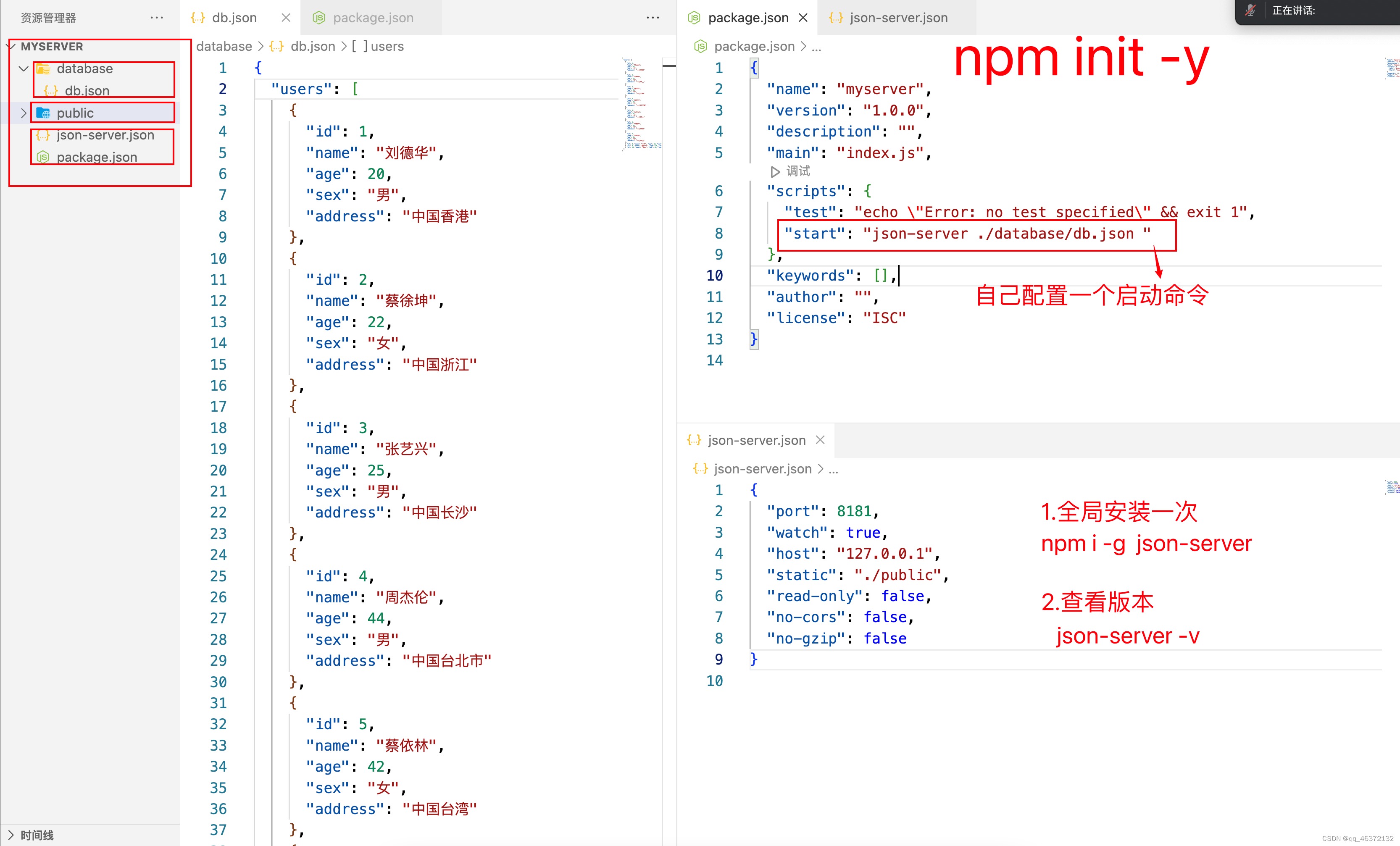Collapse the database folder chevron
This screenshot has width=1400, height=846.
[x=23, y=69]
